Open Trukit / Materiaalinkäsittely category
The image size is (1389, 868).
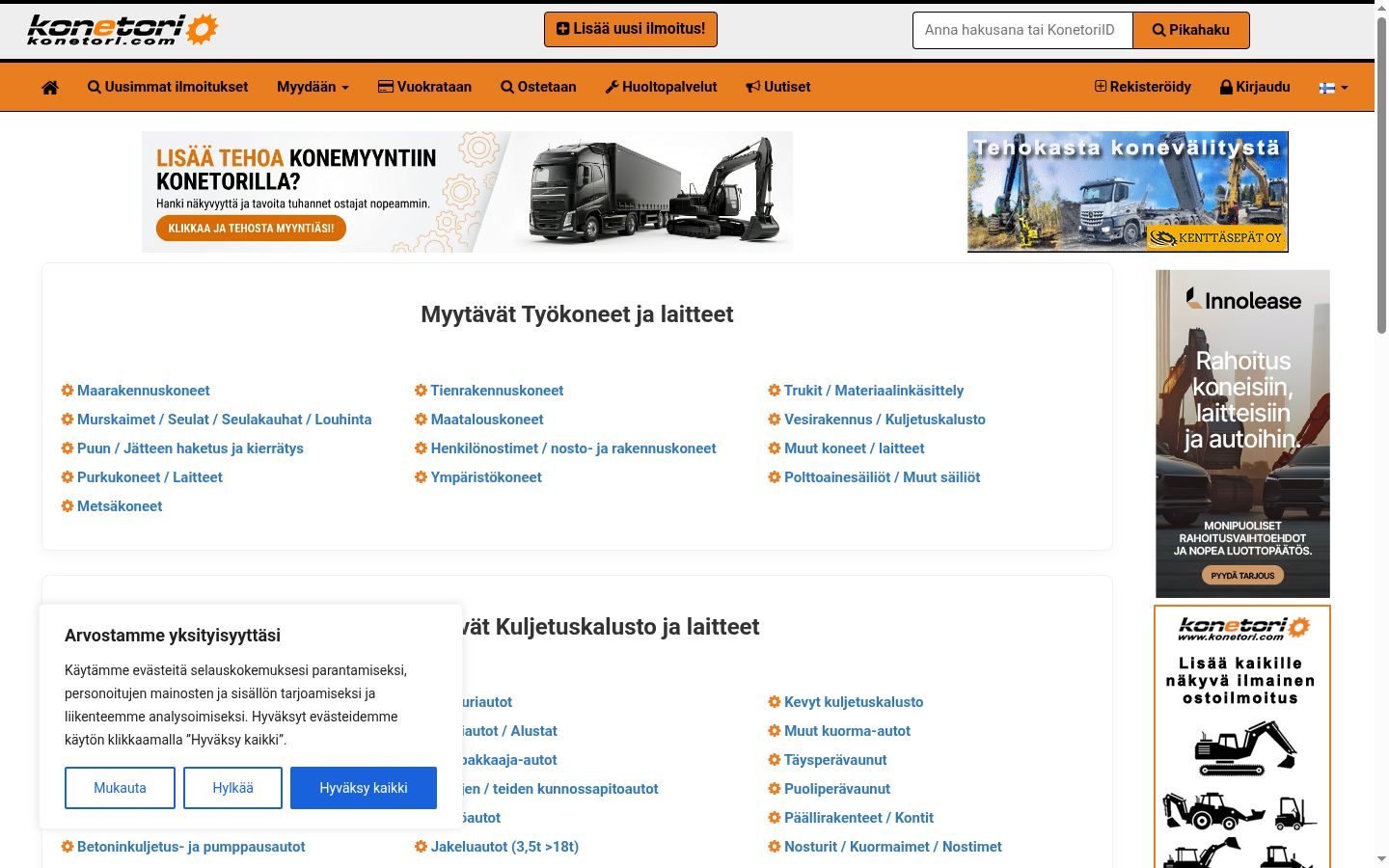874,391
